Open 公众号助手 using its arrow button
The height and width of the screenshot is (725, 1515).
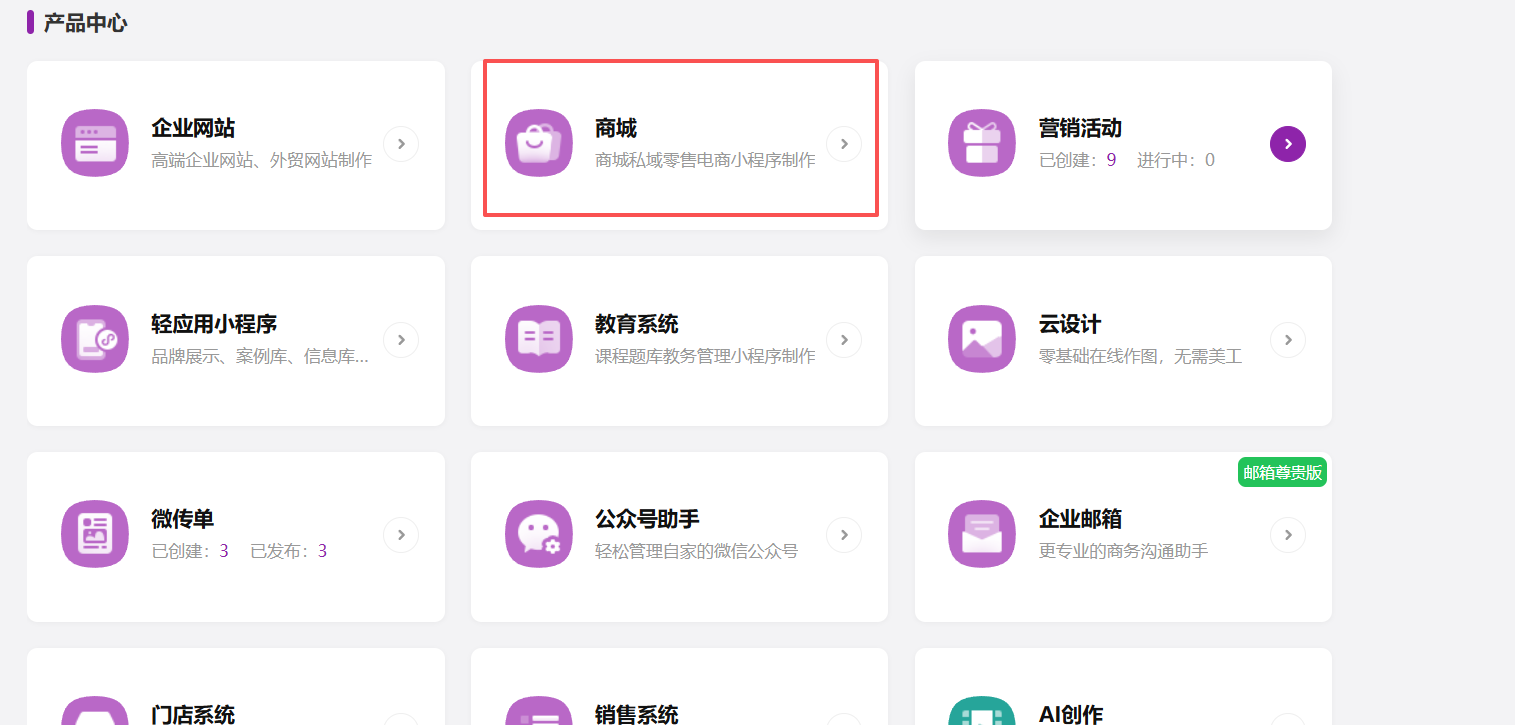(844, 535)
